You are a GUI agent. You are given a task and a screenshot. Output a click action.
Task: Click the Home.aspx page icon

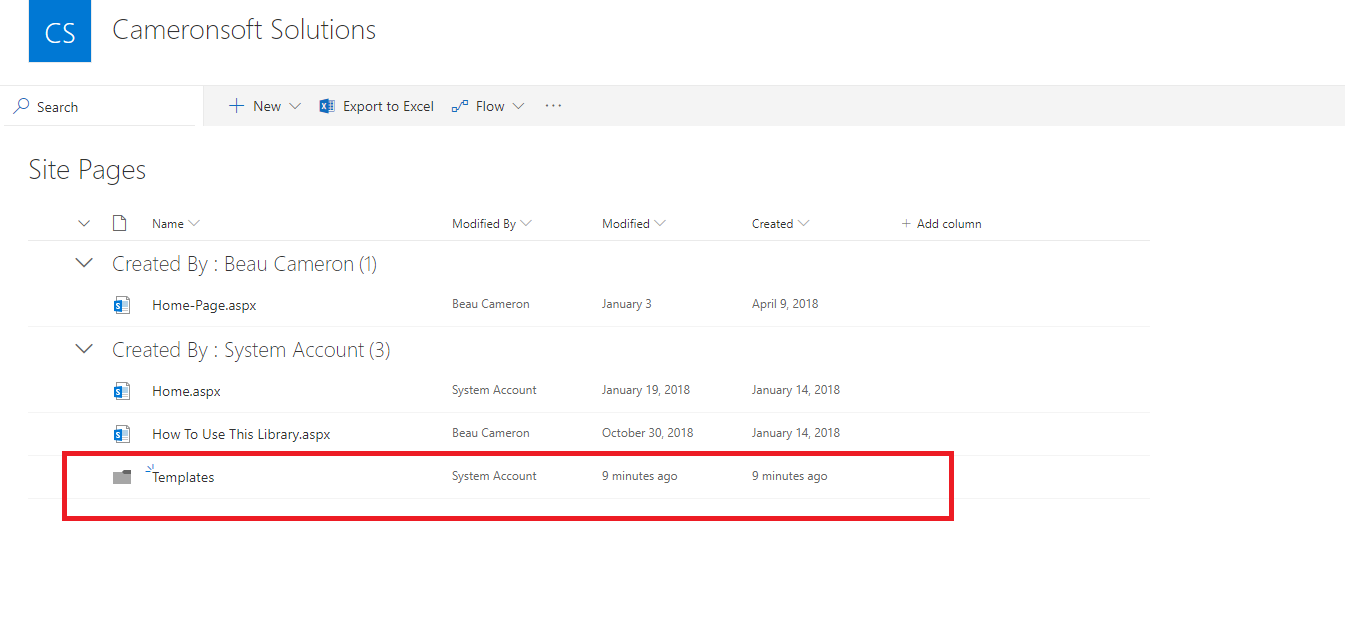[x=122, y=391]
